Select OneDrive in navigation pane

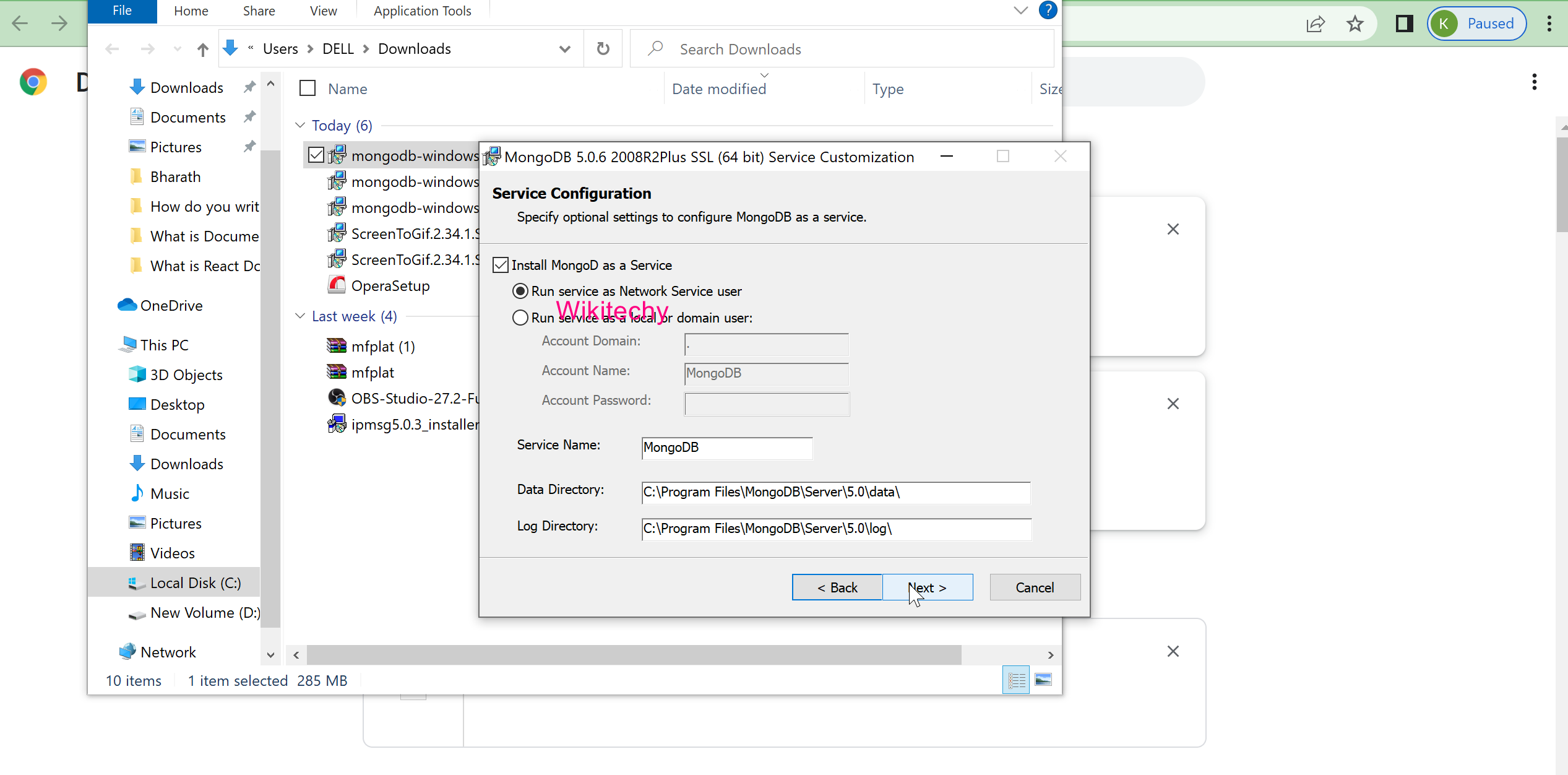[x=171, y=306]
